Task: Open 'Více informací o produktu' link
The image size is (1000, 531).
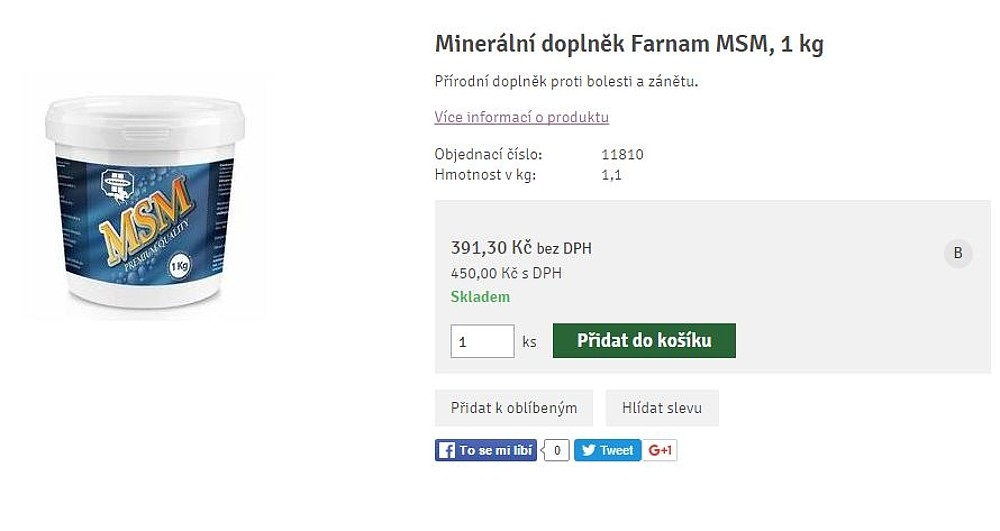Action: click(521, 117)
